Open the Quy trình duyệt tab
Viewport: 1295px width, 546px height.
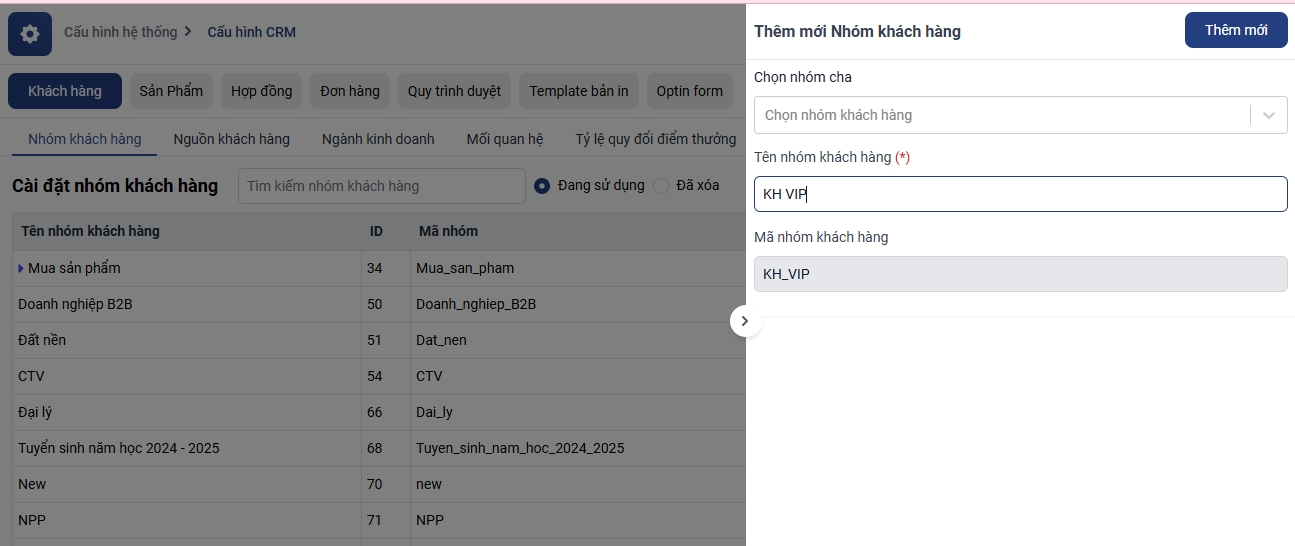pyautogui.click(x=454, y=91)
